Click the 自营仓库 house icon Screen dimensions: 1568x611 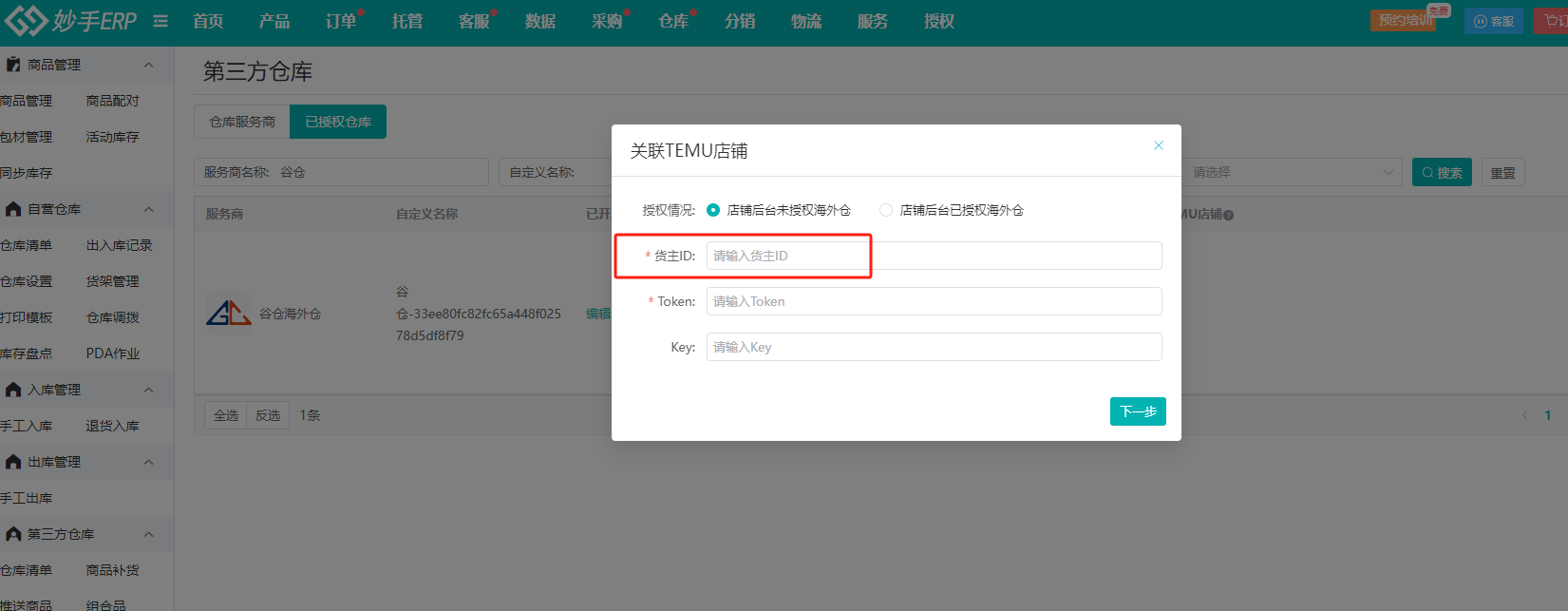[13, 209]
